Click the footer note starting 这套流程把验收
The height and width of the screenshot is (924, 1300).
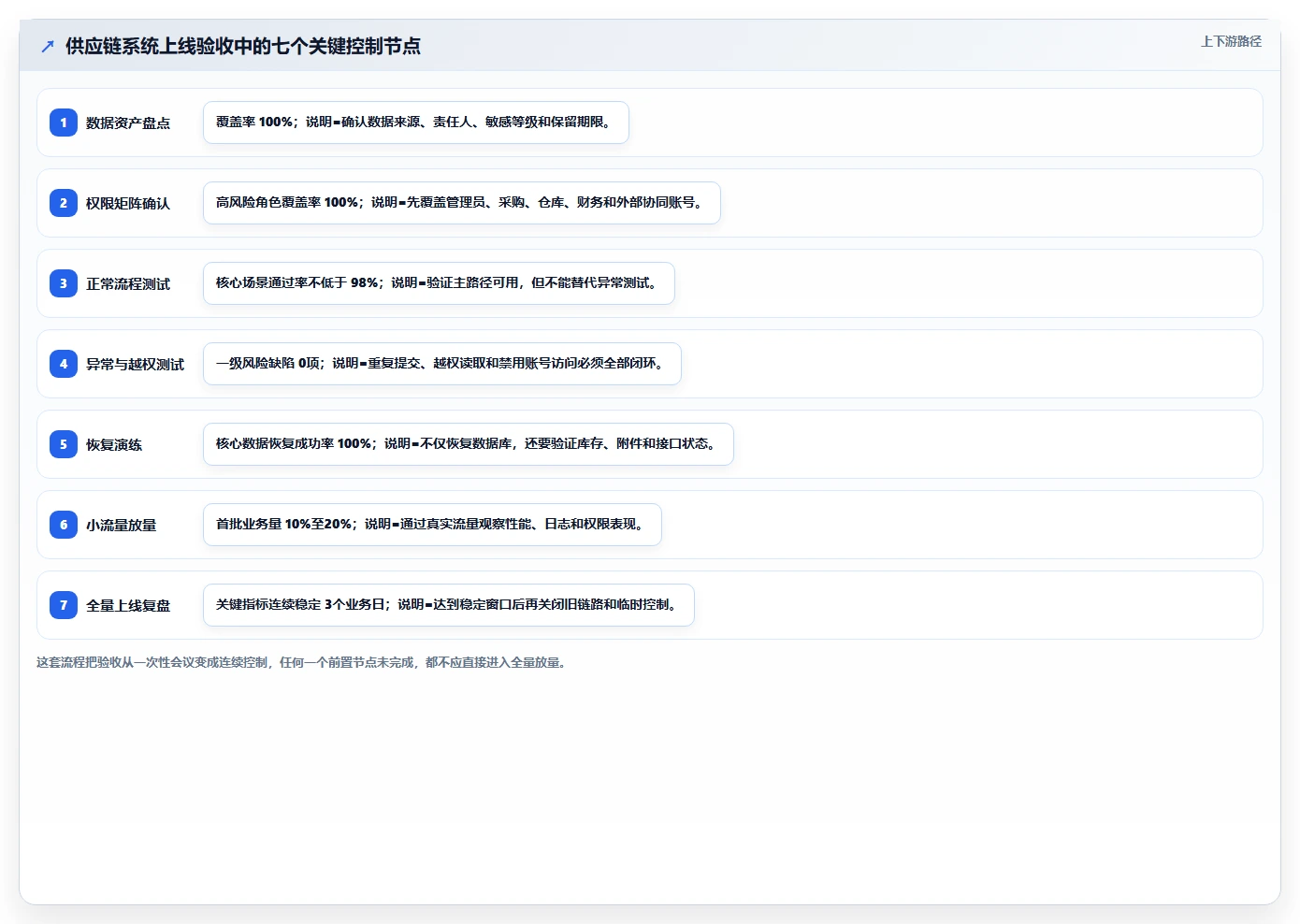click(303, 662)
